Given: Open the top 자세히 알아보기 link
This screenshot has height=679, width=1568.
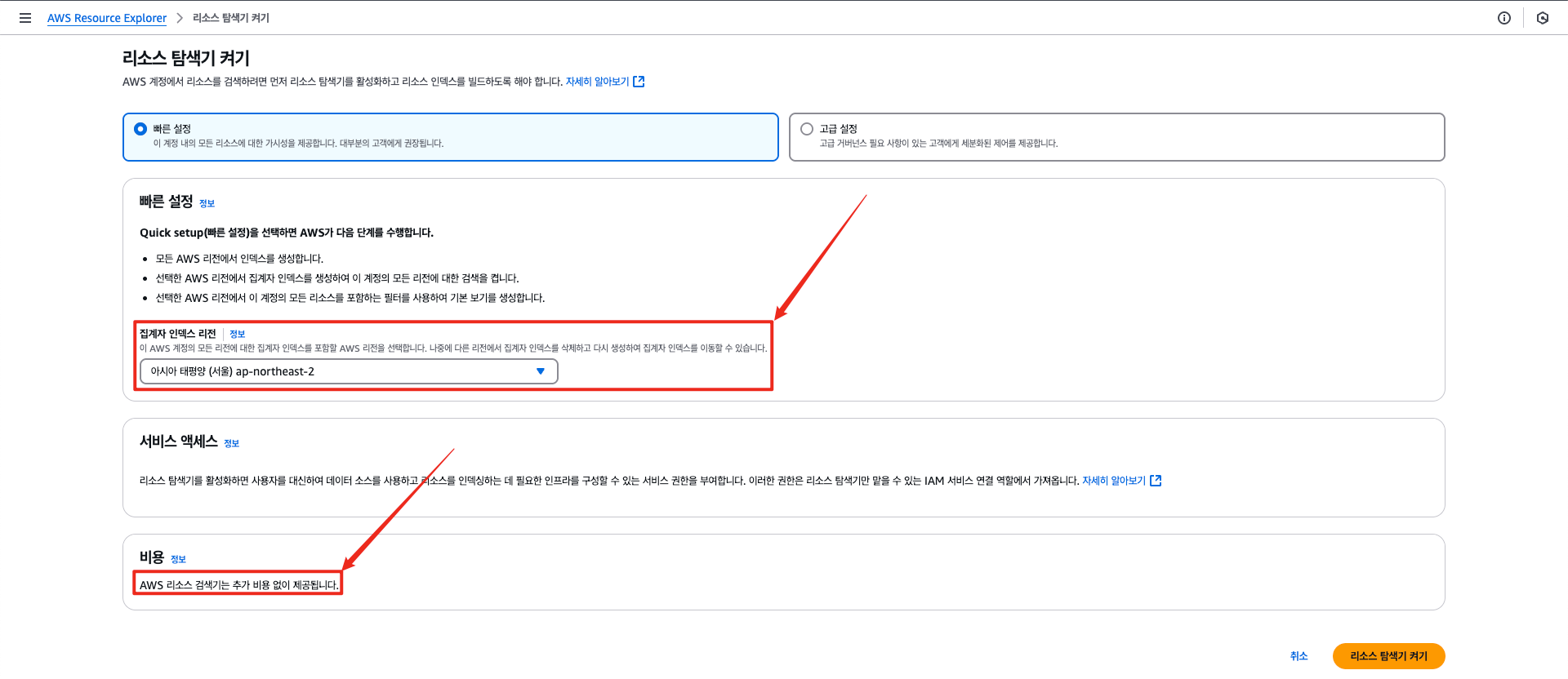Looking at the screenshot, I should (x=597, y=82).
